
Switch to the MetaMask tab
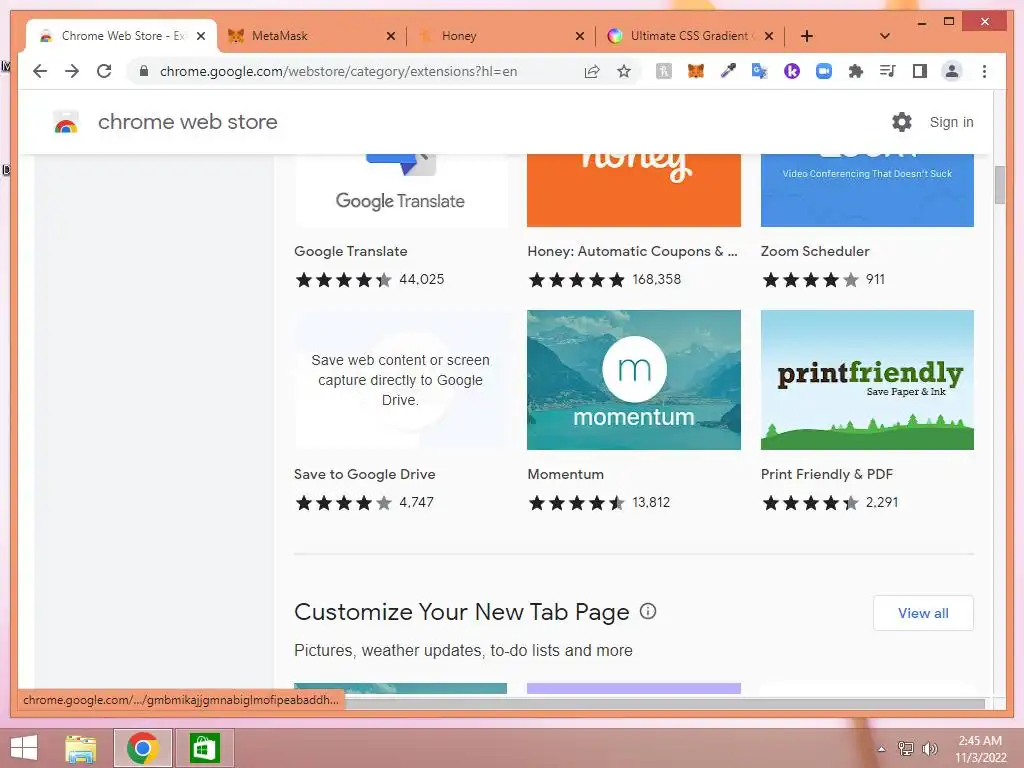[x=307, y=36]
